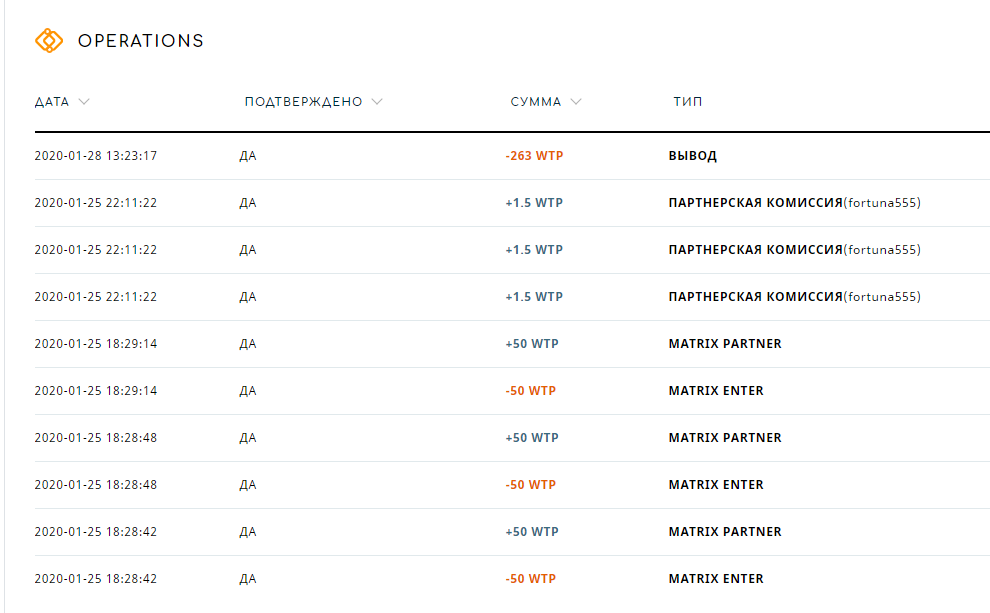Open the СУММА sort chevron
This screenshot has width=990, height=613.
pos(576,102)
